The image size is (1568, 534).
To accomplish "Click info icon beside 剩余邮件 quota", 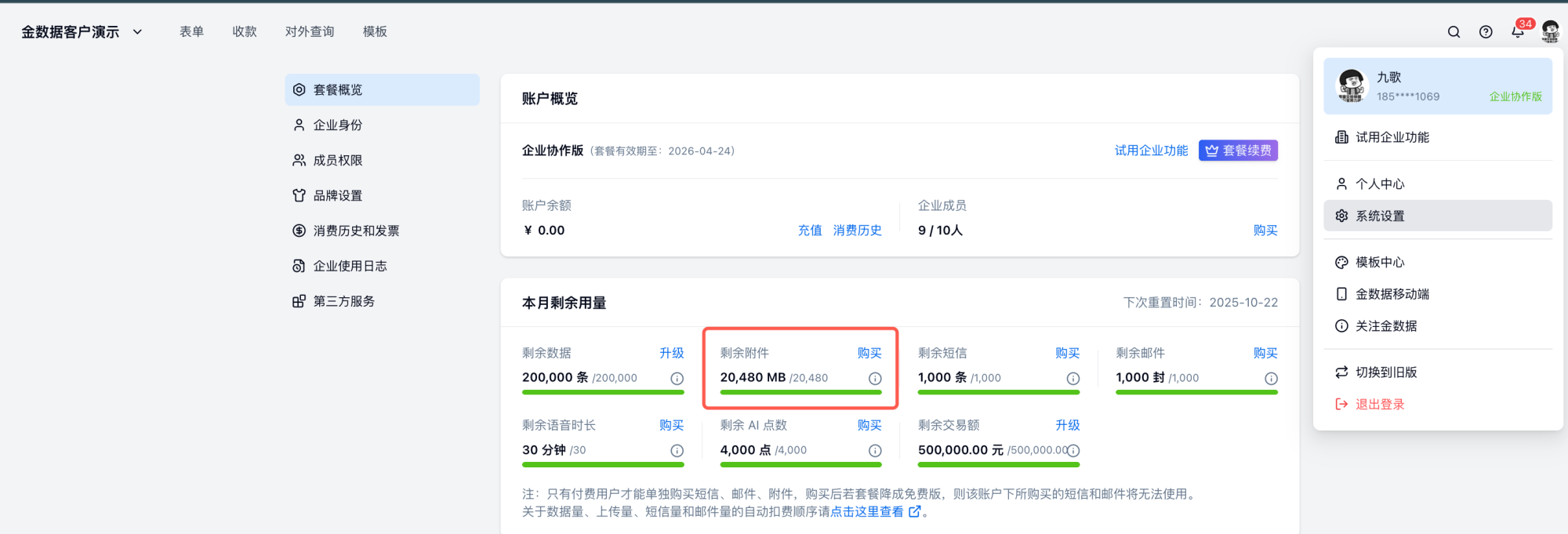I will tap(1271, 379).
